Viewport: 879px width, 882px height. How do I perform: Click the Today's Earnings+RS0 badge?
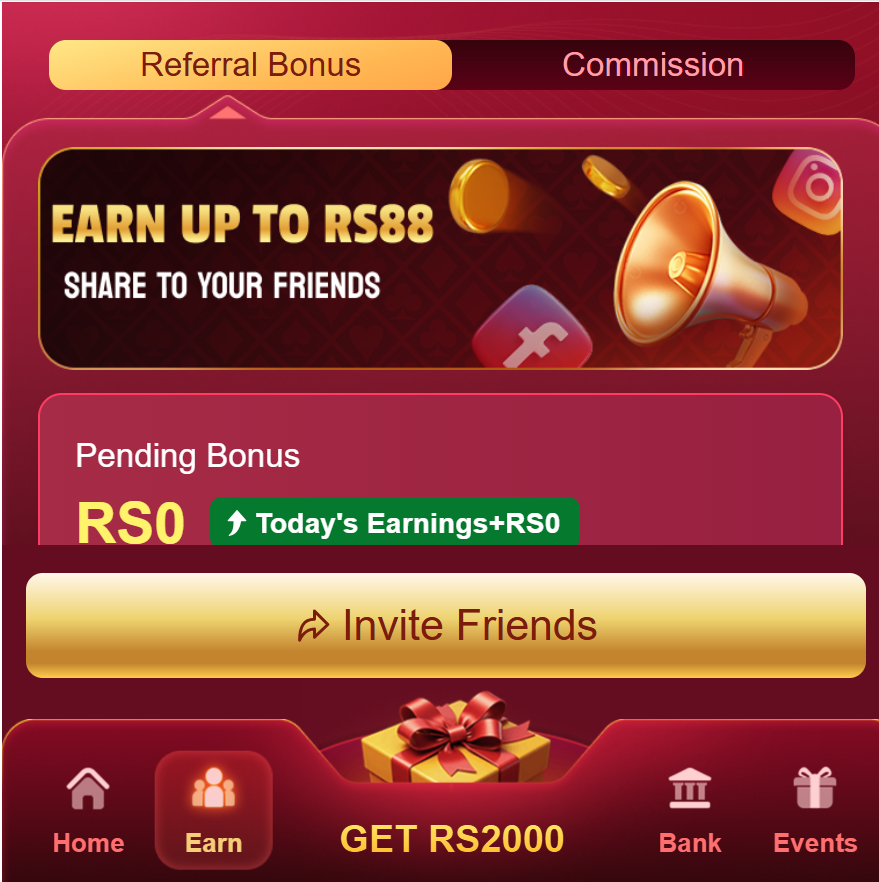click(395, 521)
